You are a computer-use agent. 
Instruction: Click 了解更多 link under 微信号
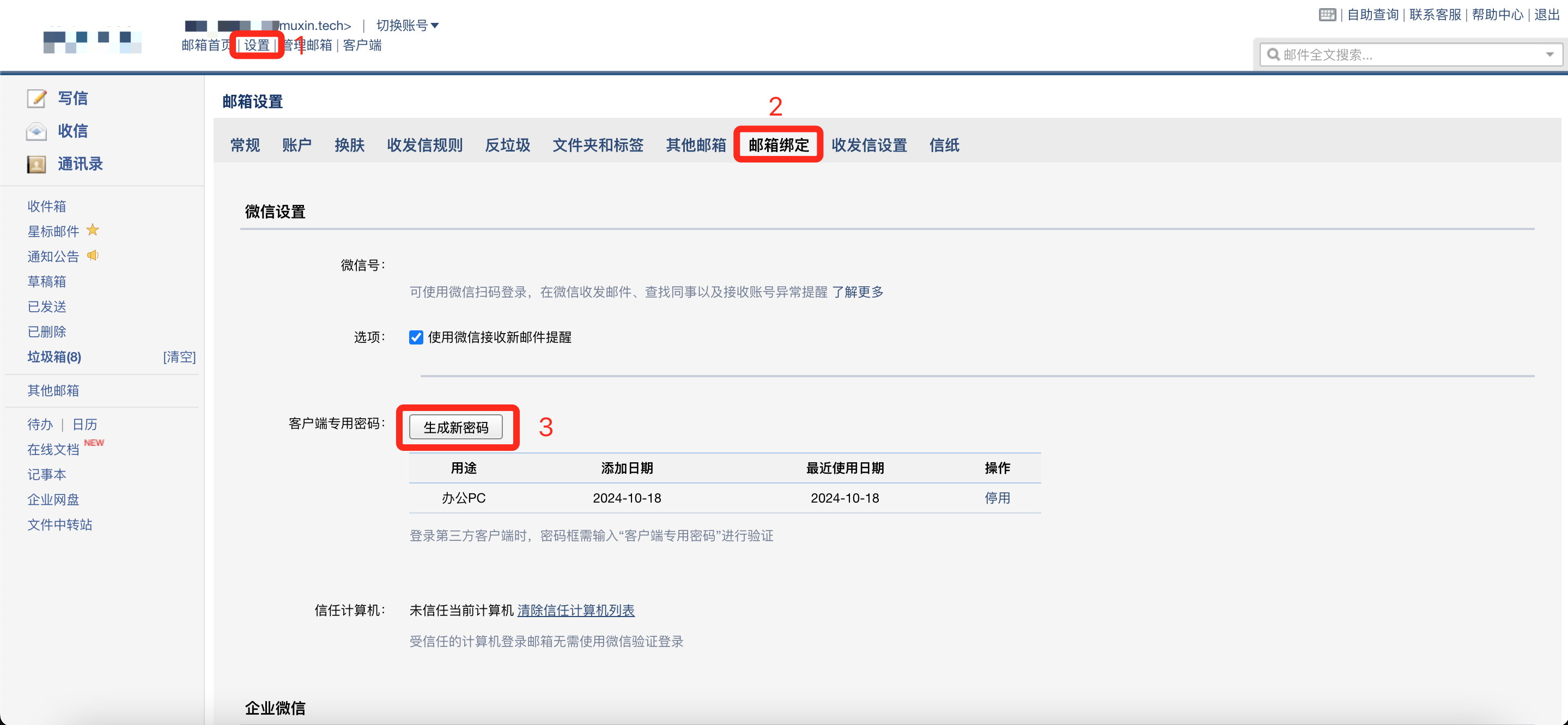pos(857,292)
